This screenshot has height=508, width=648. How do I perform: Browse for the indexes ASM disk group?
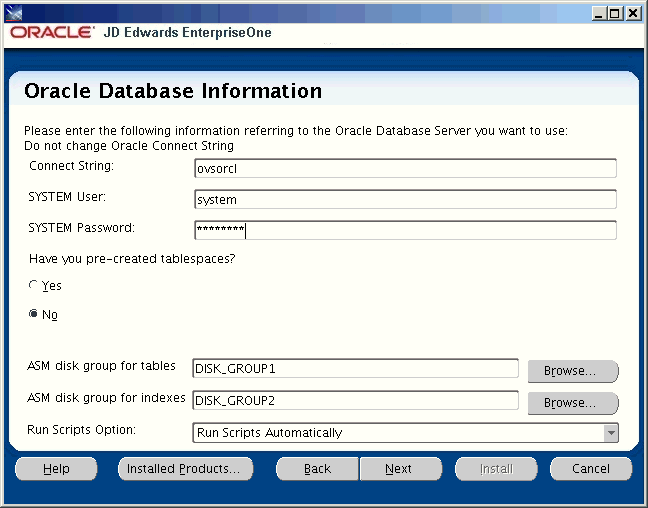tap(573, 403)
